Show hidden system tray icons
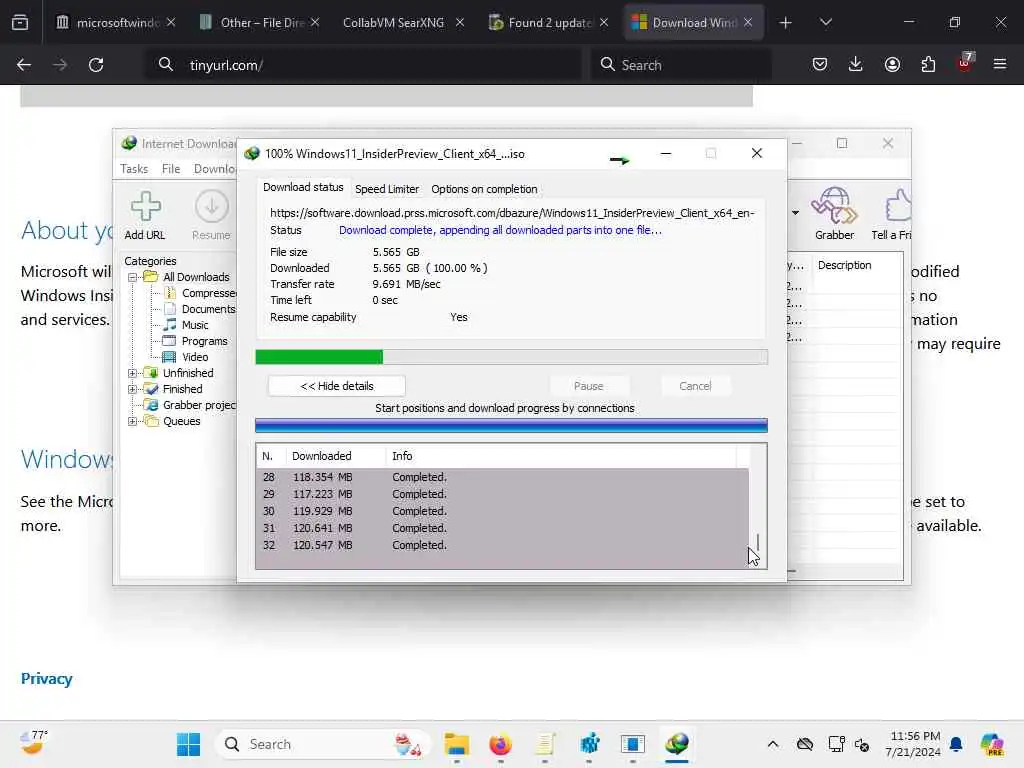This screenshot has height=768, width=1024. click(x=773, y=744)
